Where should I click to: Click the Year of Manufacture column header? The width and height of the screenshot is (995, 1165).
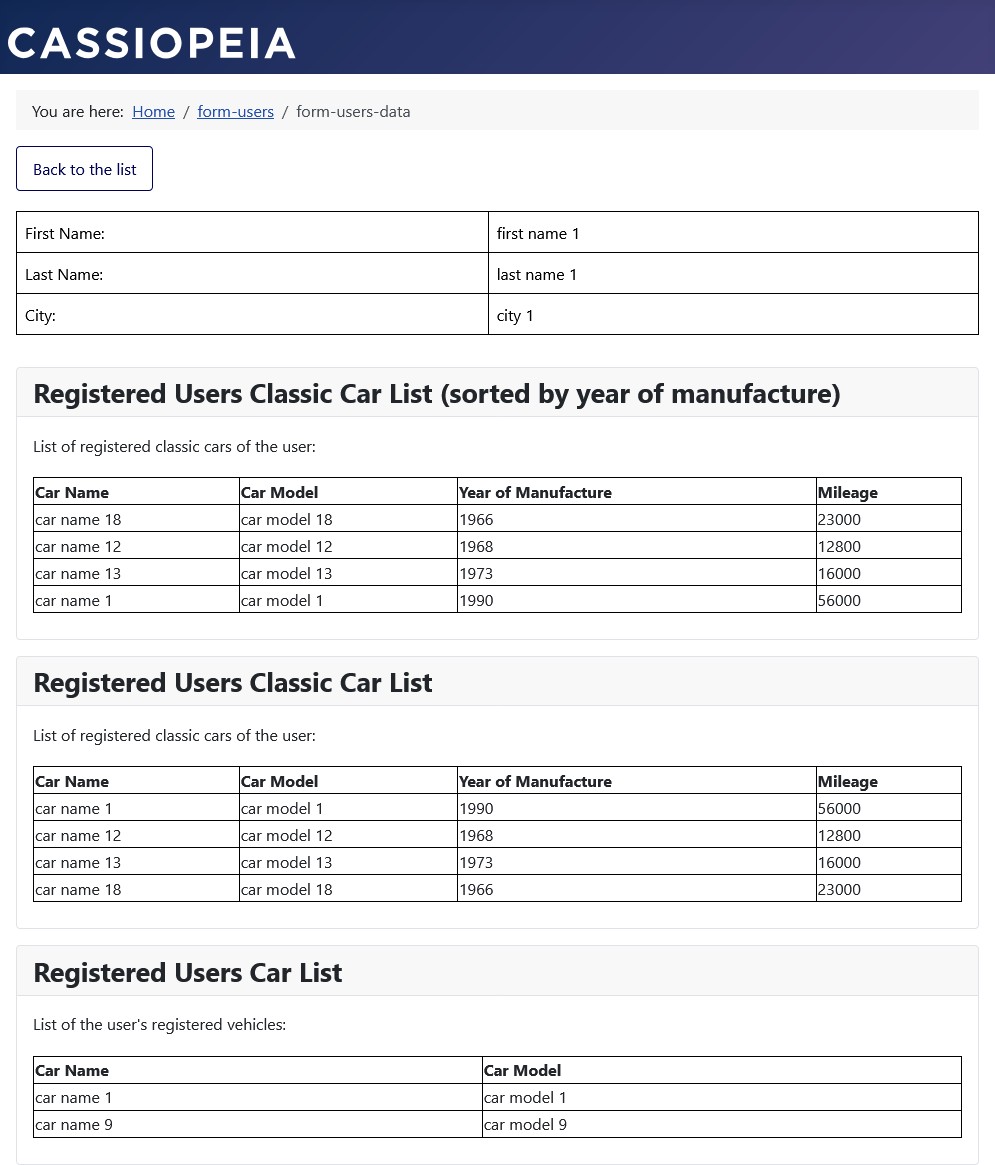(535, 492)
